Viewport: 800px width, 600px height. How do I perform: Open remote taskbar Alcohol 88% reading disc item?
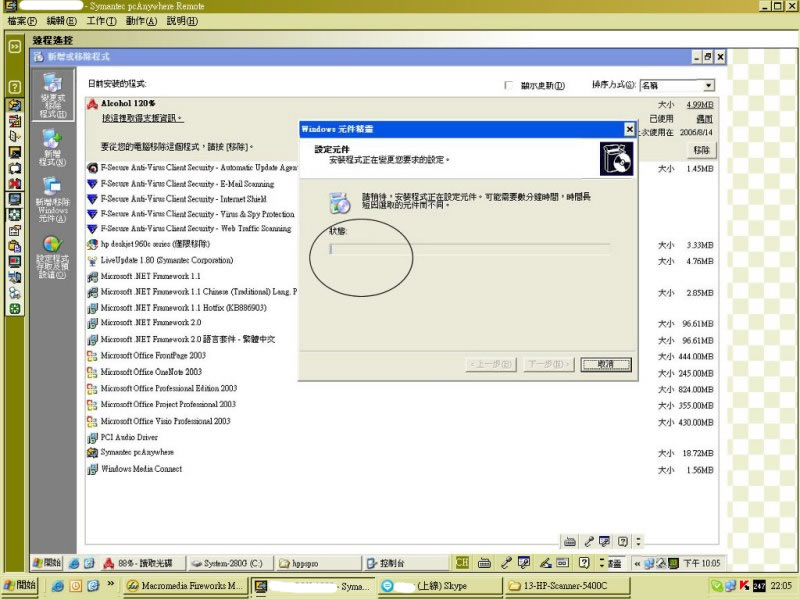(143, 563)
